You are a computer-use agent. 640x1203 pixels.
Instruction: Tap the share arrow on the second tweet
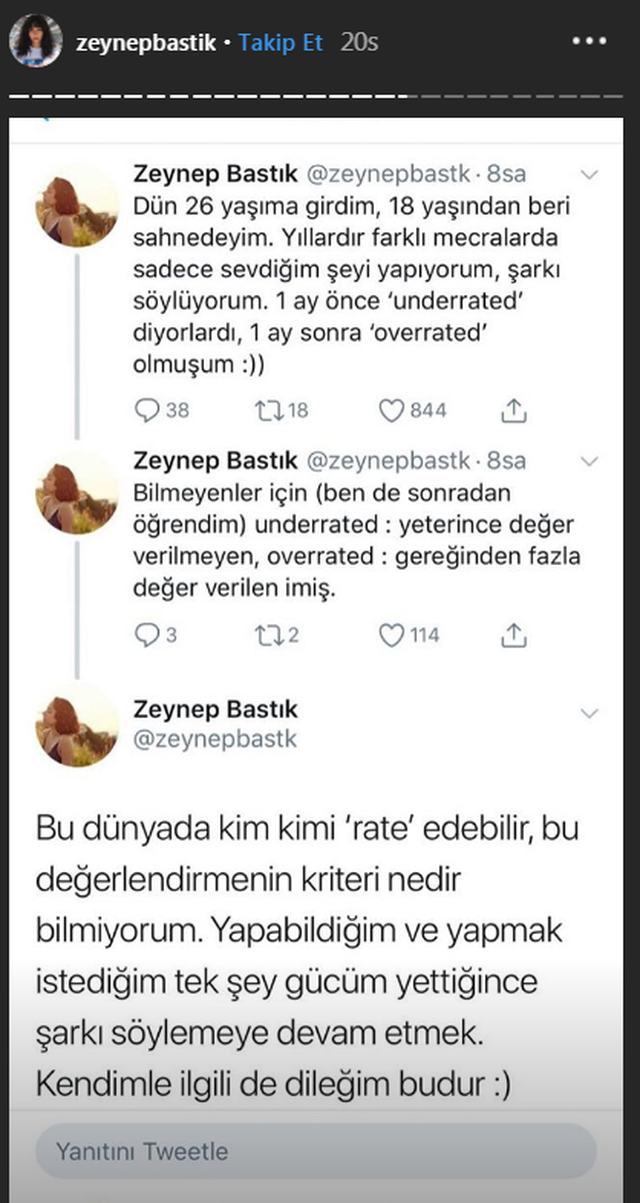point(515,633)
